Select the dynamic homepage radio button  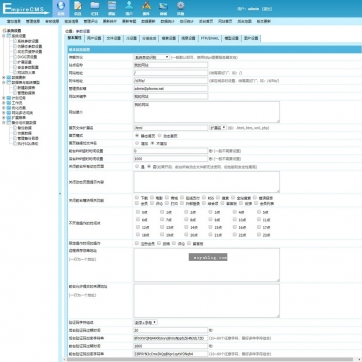tap(159, 136)
